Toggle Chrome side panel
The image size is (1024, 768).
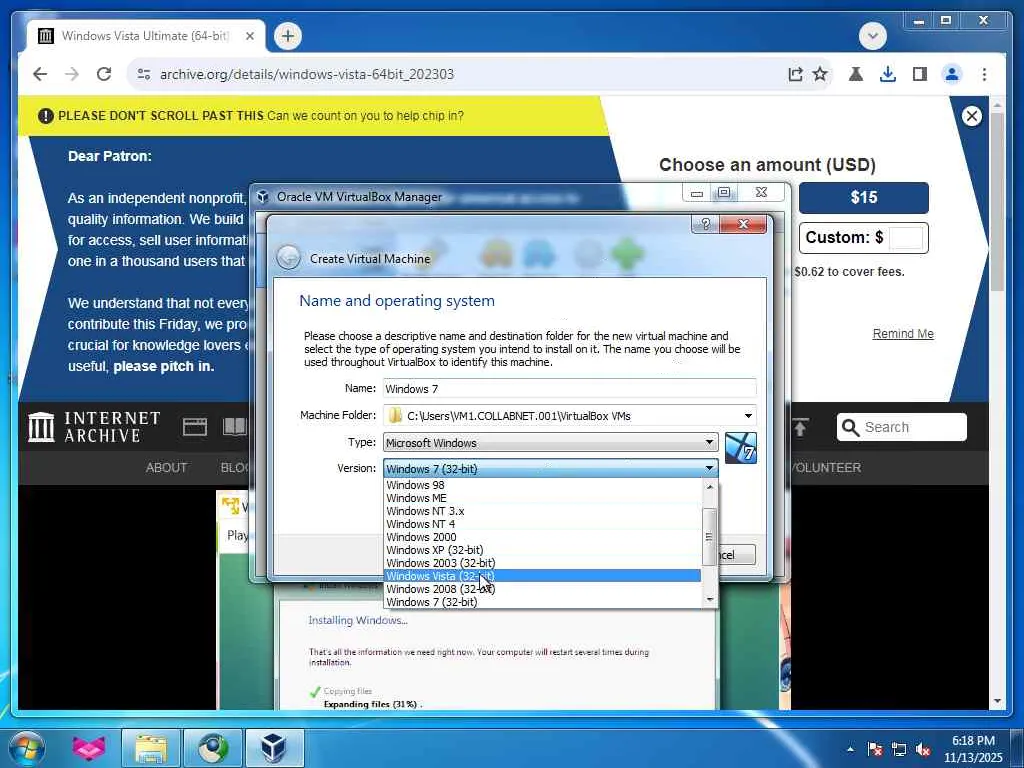click(920, 74)
